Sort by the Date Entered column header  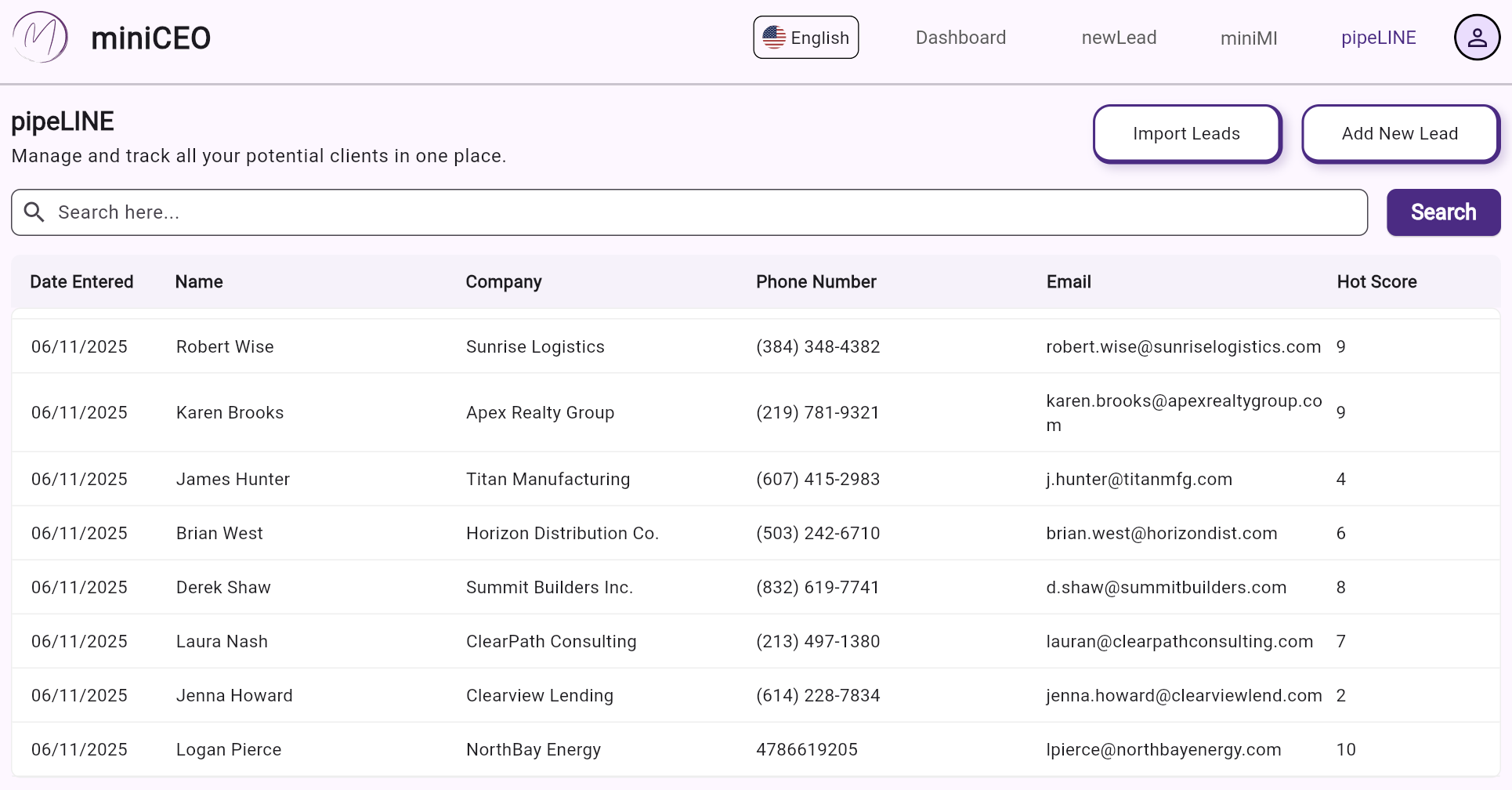pos(81,282)
